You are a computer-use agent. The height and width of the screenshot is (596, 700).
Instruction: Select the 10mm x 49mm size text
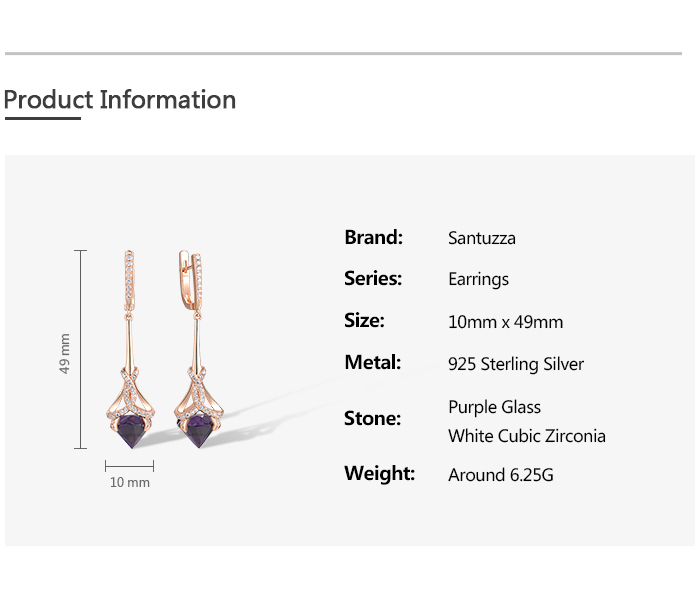pyautogui.click(x=505, y=322)
